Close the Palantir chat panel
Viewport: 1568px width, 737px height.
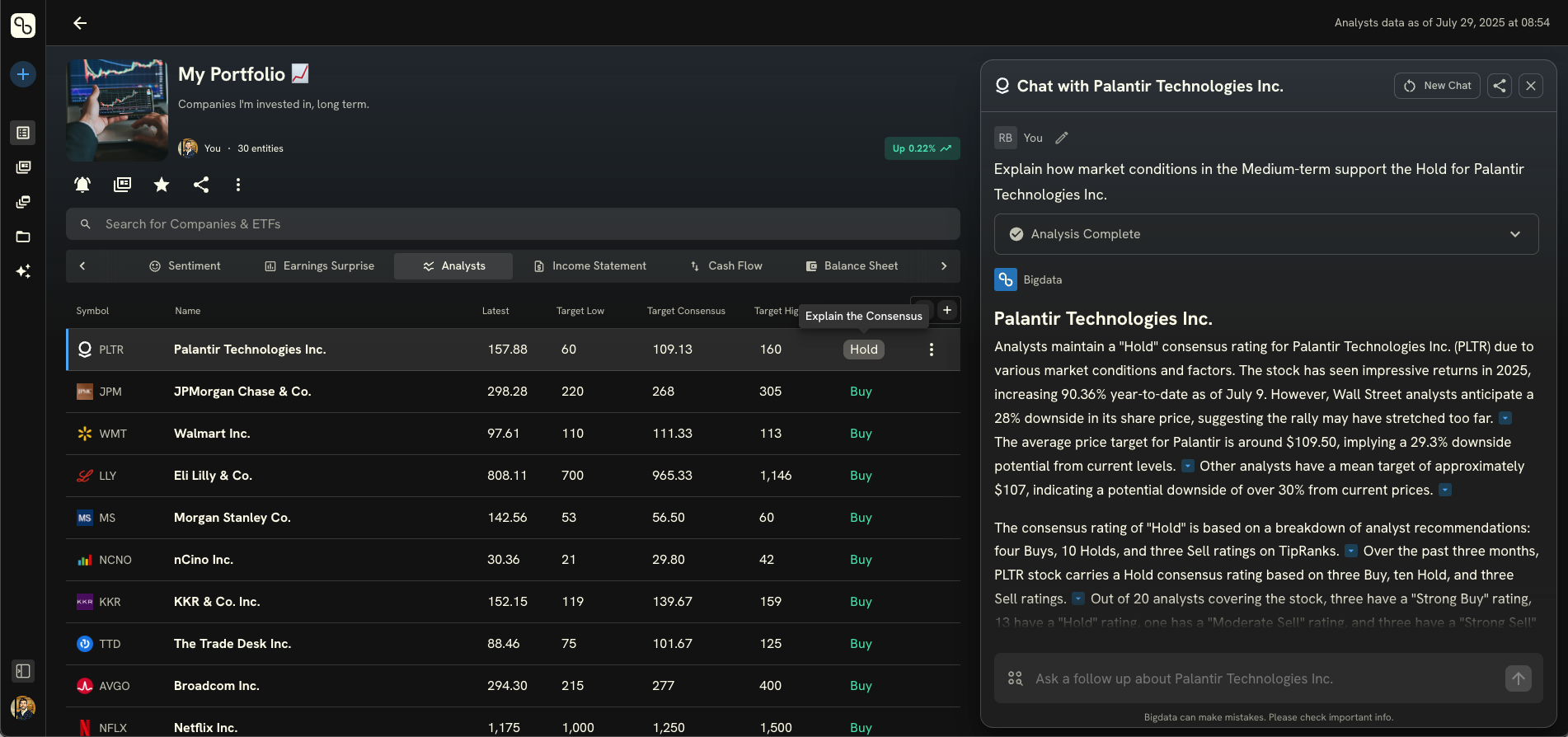tap(1531, 86)
